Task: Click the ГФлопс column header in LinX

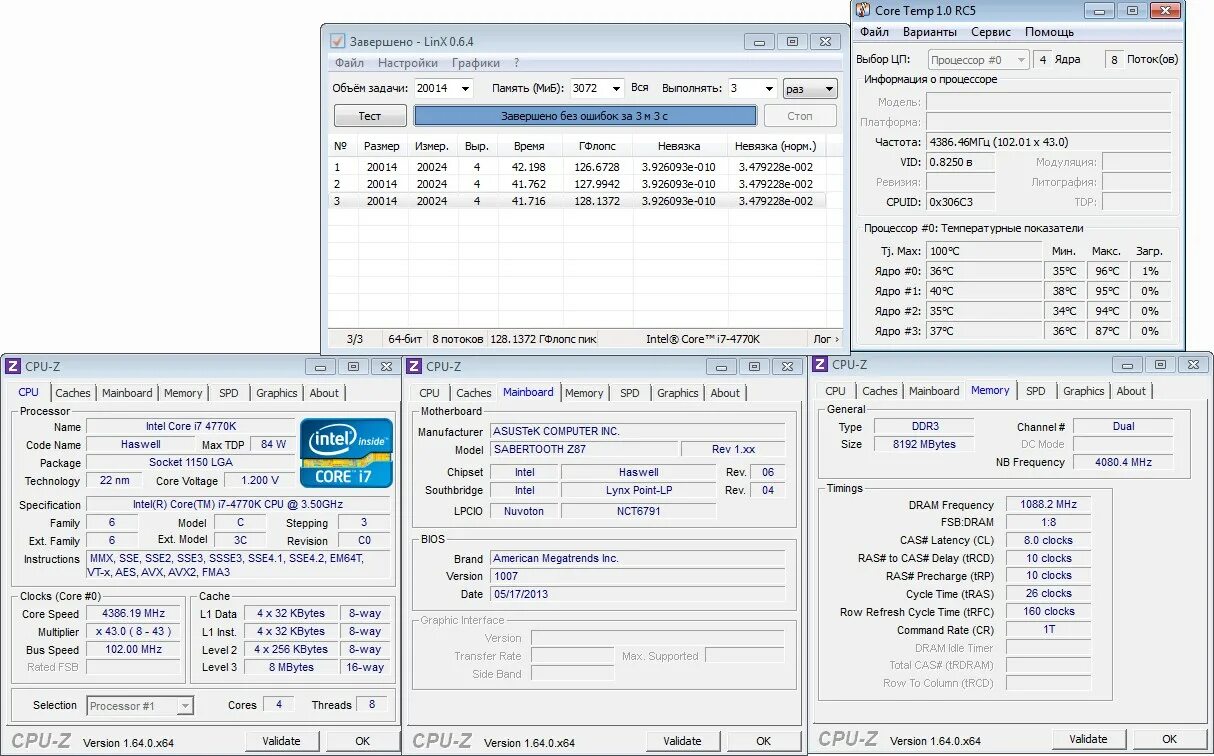Action: click(x=598, y=146)
